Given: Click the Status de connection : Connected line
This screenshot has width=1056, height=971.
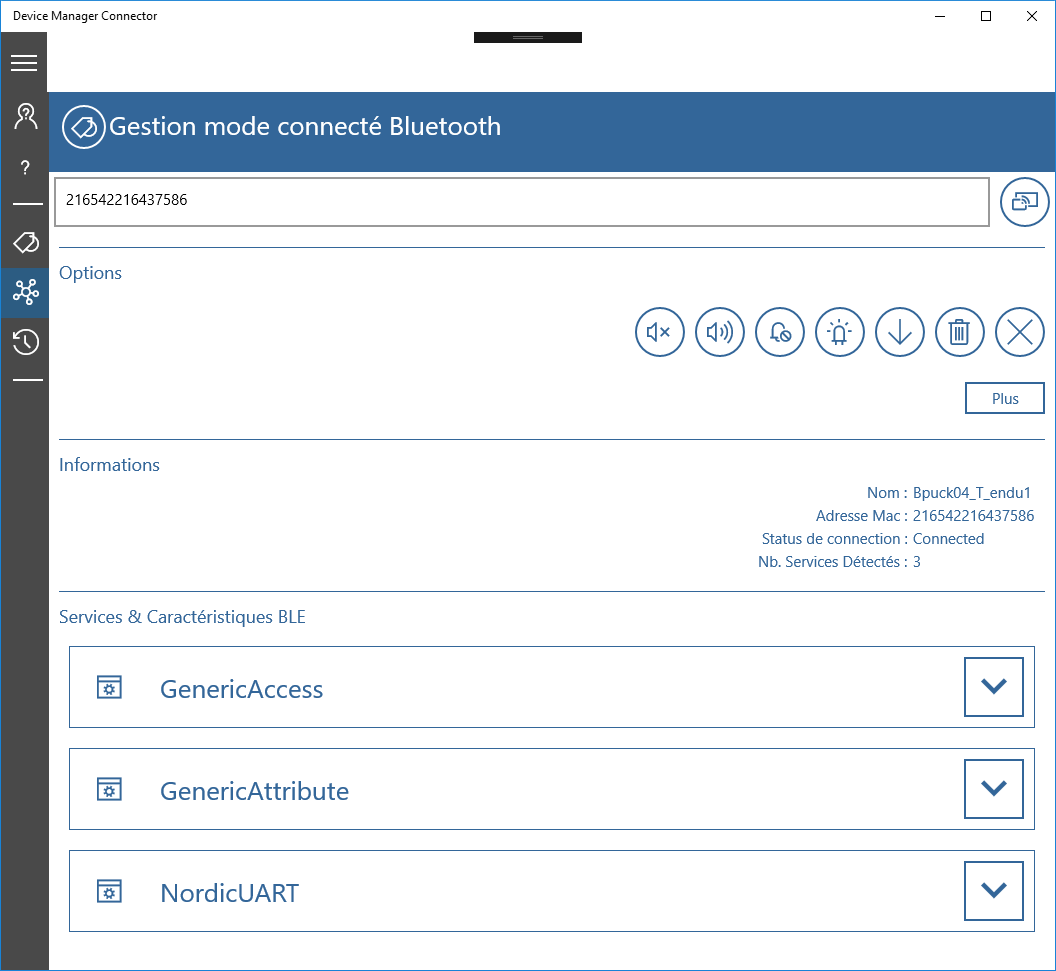Looking at the screenshot, I should [x=872, y=539].
